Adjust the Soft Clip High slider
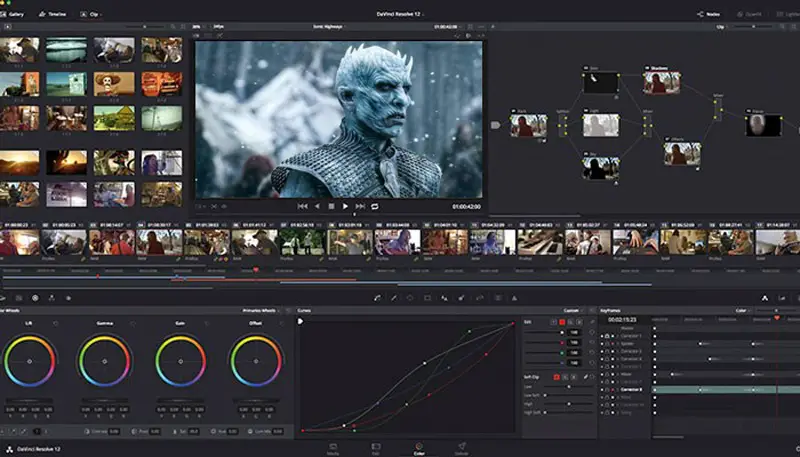Image resolution: width=800 pixels, height=457 pixels. (x=568, y=403)
